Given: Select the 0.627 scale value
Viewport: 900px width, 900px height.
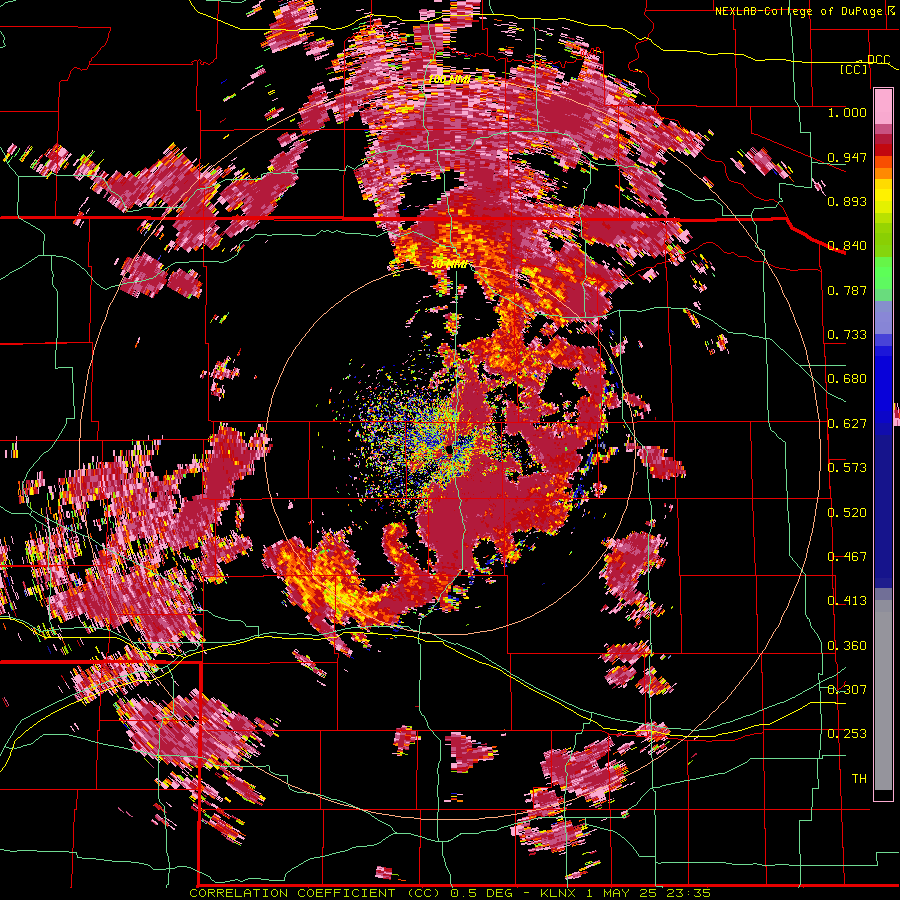Looking at the screenshot, I should [x=847, y=424].
